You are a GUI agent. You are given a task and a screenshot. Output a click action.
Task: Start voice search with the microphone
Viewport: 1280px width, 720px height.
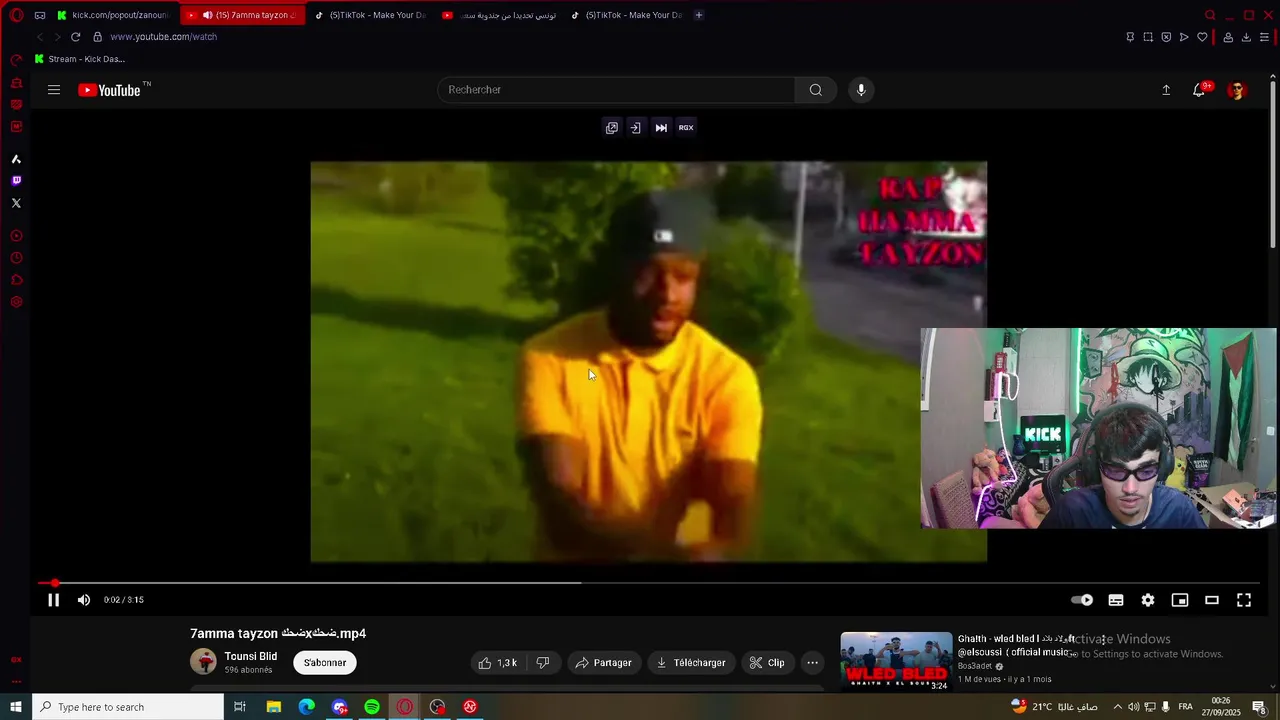pyautogui.click(x=861, y=90)
